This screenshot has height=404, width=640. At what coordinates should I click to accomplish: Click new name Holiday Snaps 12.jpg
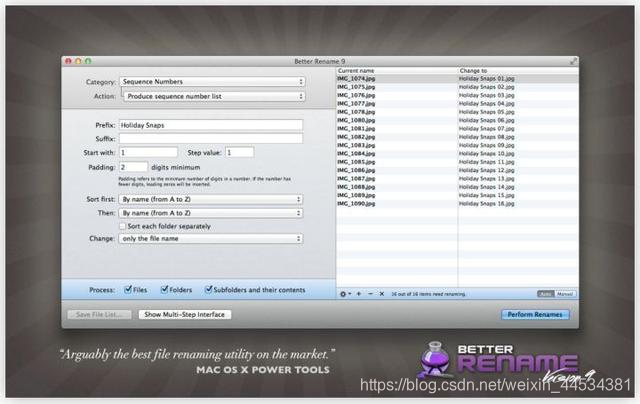[x=487, y=170]
